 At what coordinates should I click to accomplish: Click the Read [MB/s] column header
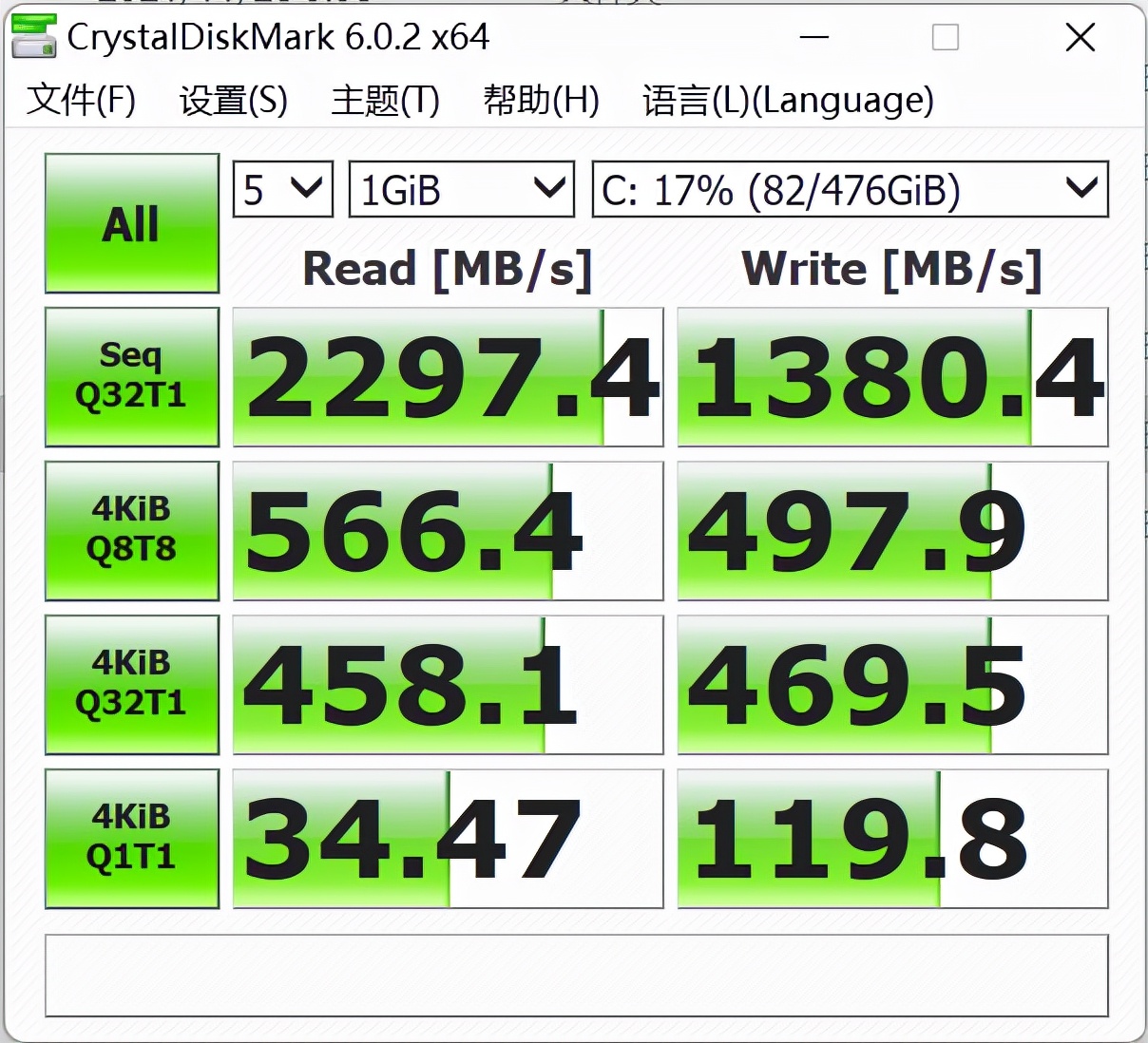click(x=448, y=269)
